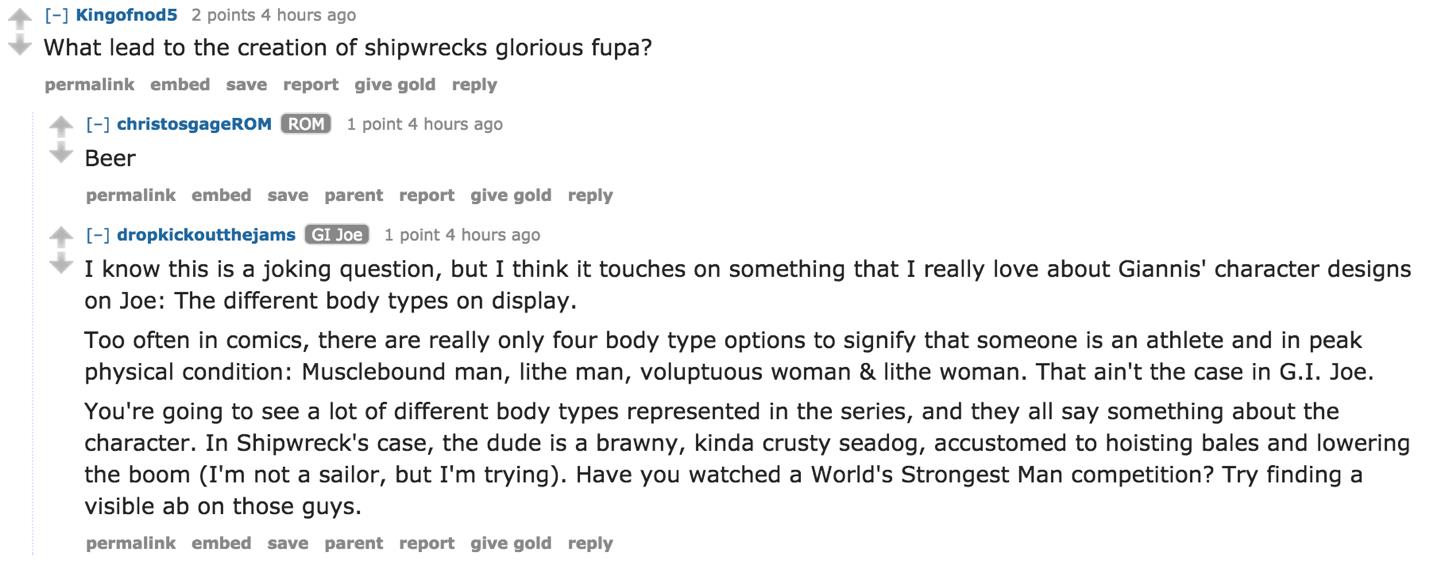Upvote dropkickoutthejams' comment
Image resolution: width=1430 pixels, height=568 pixels.
coord(61,237)
